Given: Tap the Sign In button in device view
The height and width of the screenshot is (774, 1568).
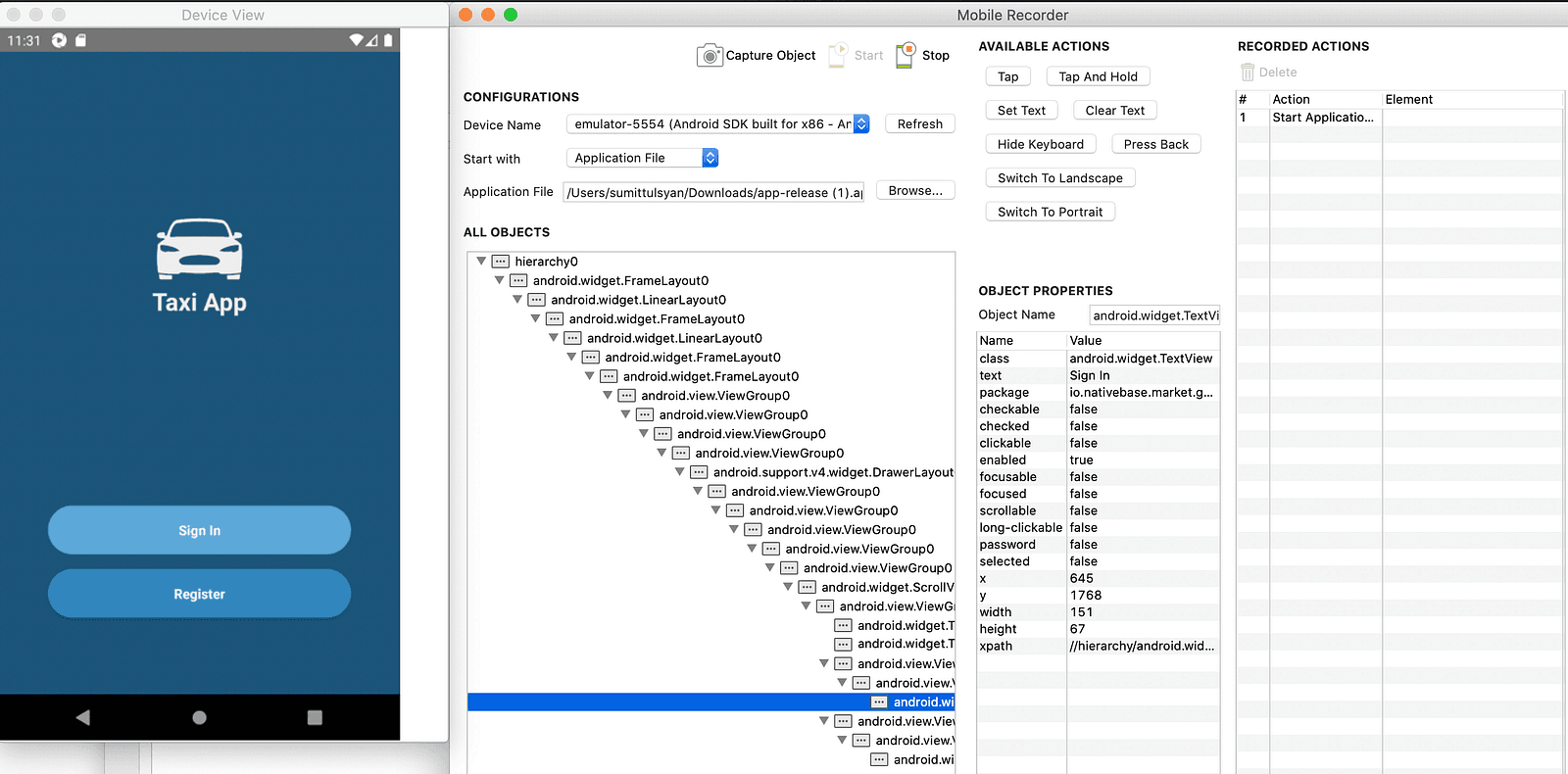Looking at the screenshot, I should (200, 530).
